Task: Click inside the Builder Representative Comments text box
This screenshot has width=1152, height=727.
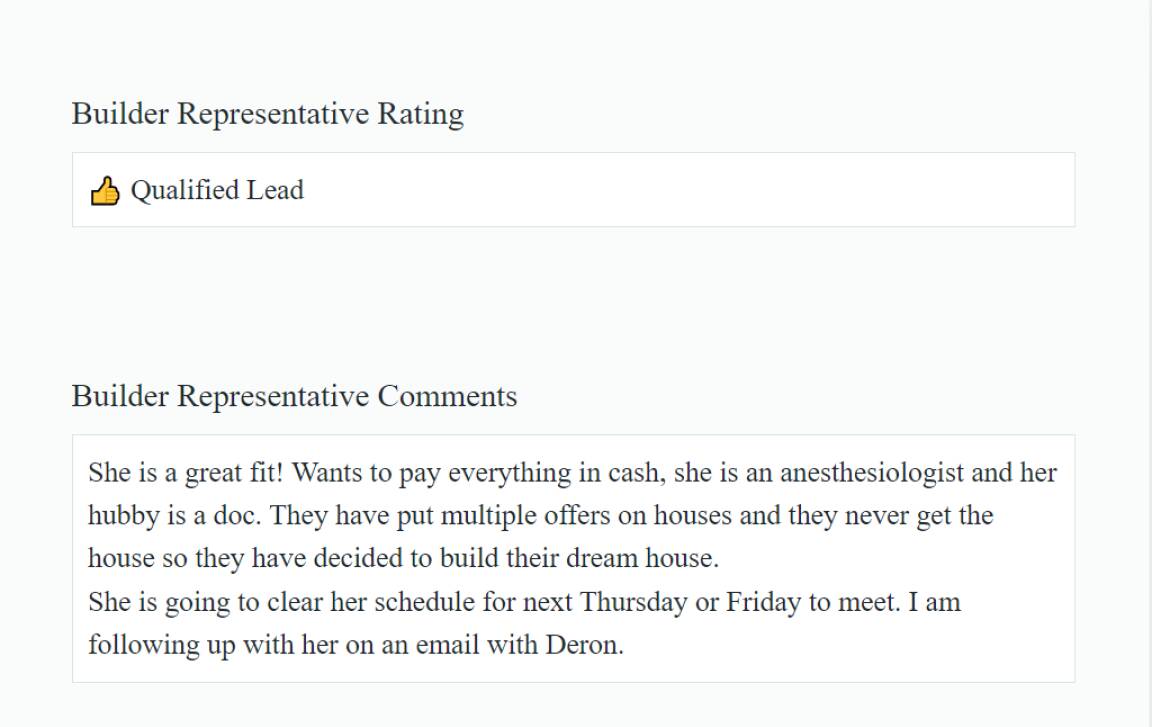Action: 573,558
